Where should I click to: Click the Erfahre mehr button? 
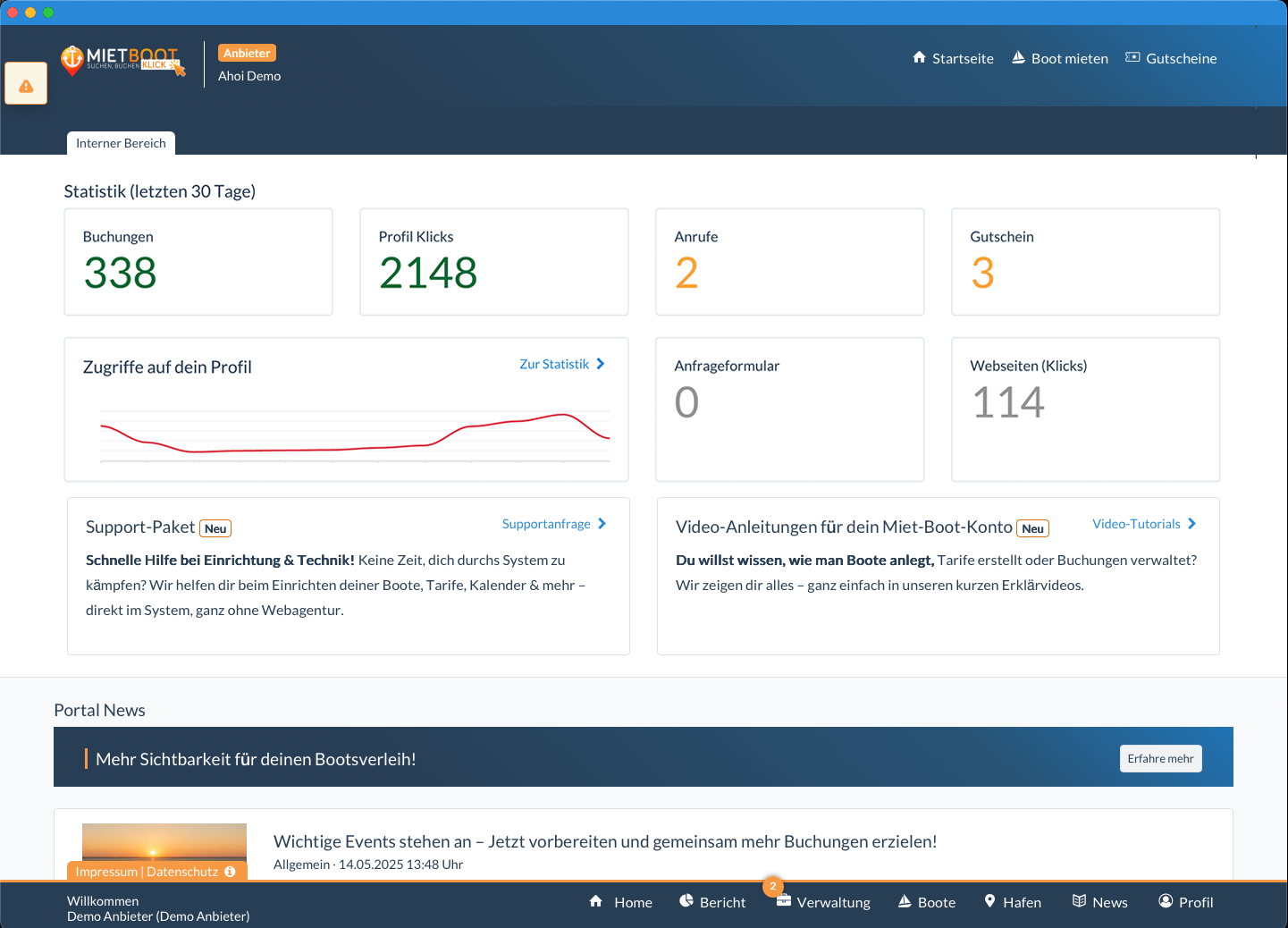point(1160,758)
